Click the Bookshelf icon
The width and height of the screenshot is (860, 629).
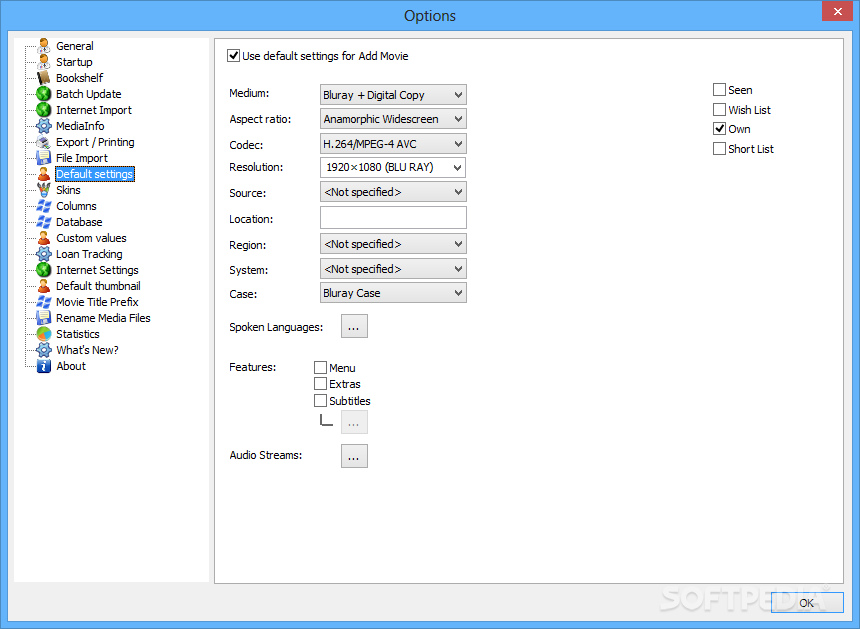pos(44,78)
